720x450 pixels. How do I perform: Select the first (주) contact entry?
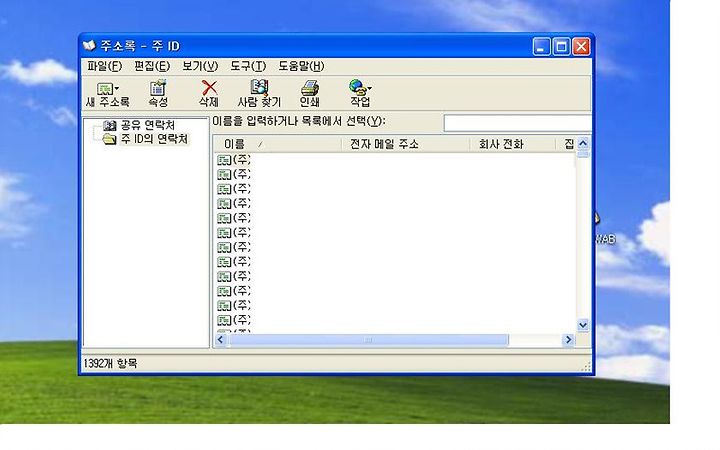(234, 160)
